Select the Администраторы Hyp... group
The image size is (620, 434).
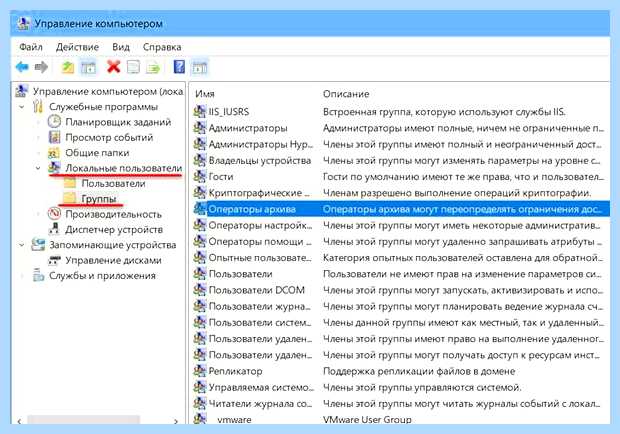pyautogui.click(x=261, y=144)
